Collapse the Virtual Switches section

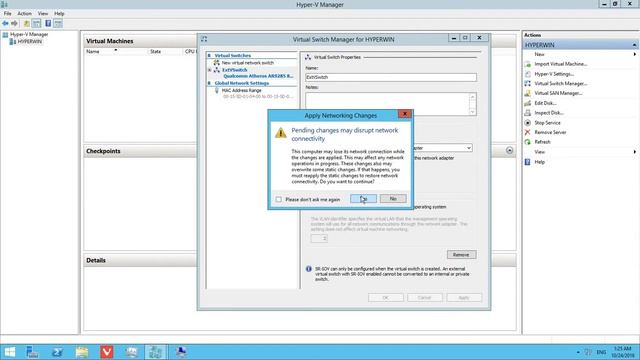coord(209,56)
